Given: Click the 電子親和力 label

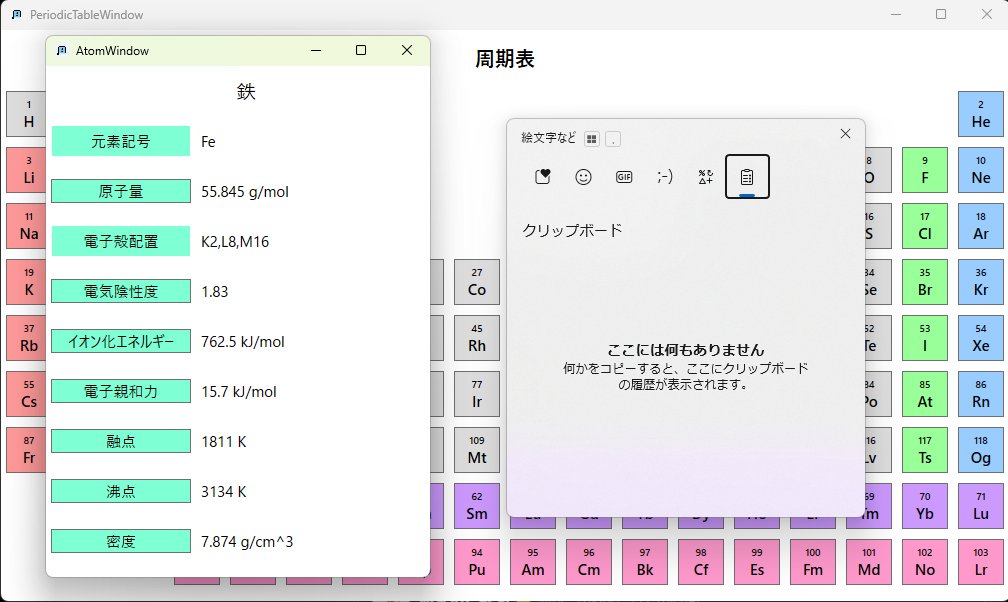Looking at the screenshot, I should 121,391.
